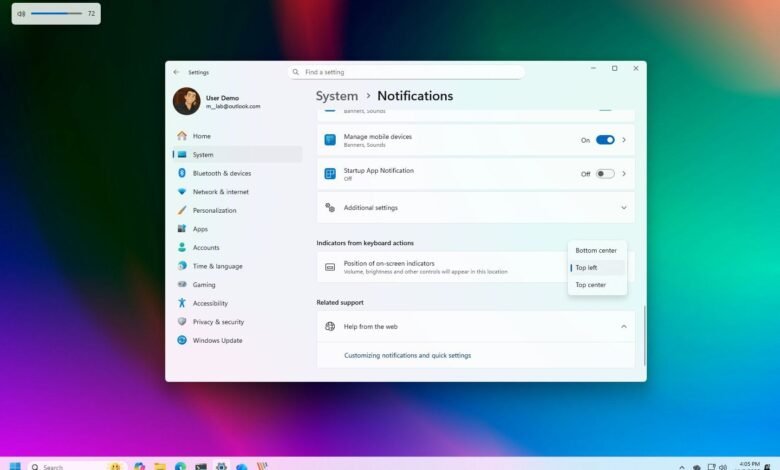The width and height of the screenshot is (780, 470).
Task: Open Accessibility settings page
Action: [237, 303]
